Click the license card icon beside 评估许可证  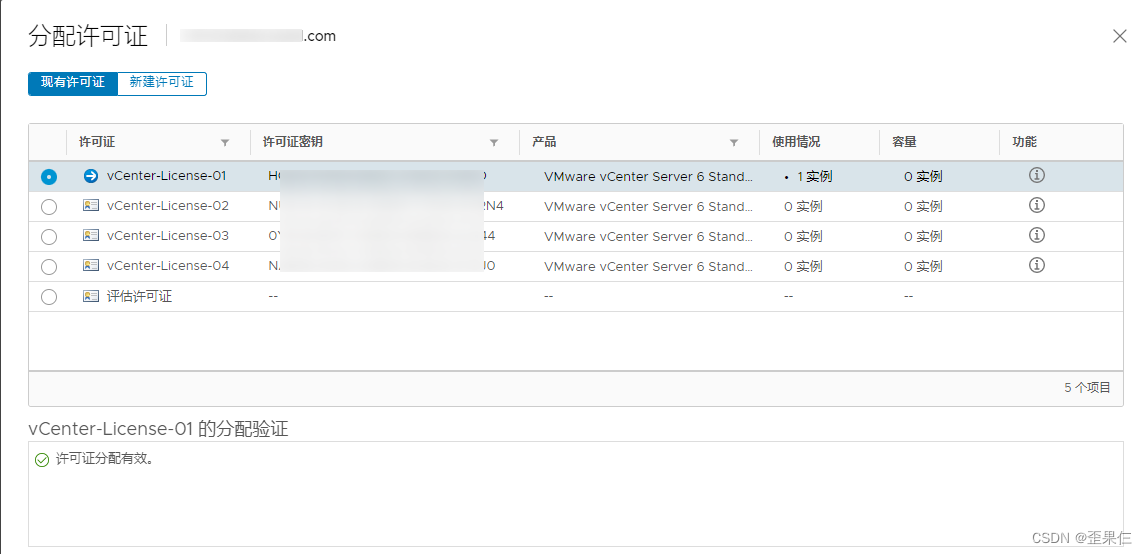(x=91, y=296)
